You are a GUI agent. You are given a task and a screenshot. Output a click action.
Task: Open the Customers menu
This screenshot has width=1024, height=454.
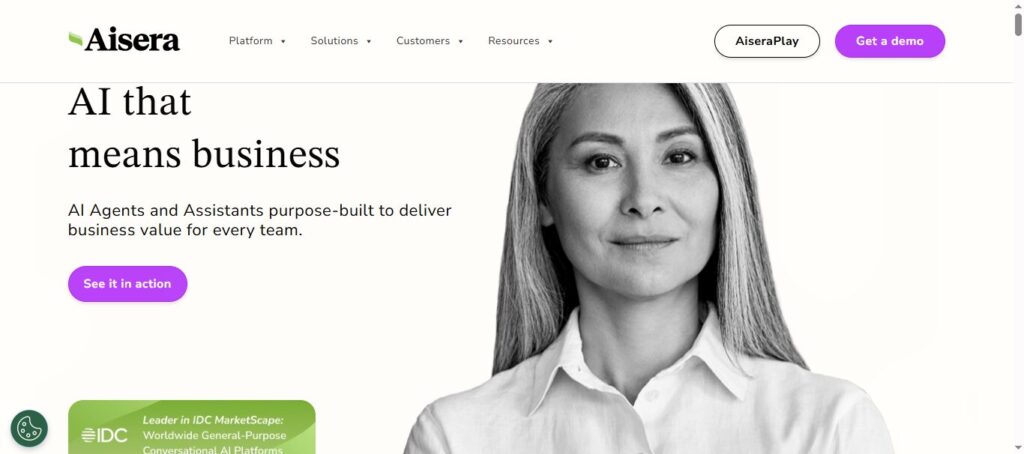423,41
